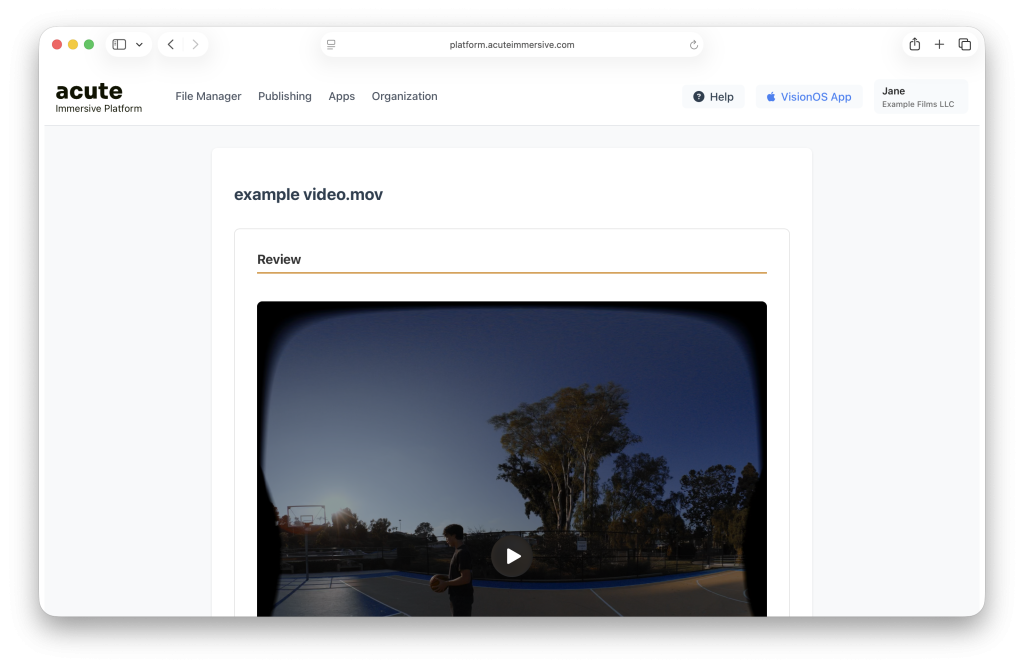Expand the sidebar tab group chevron
Viewport: 1024px width, 668px height.
coord(139,45)
